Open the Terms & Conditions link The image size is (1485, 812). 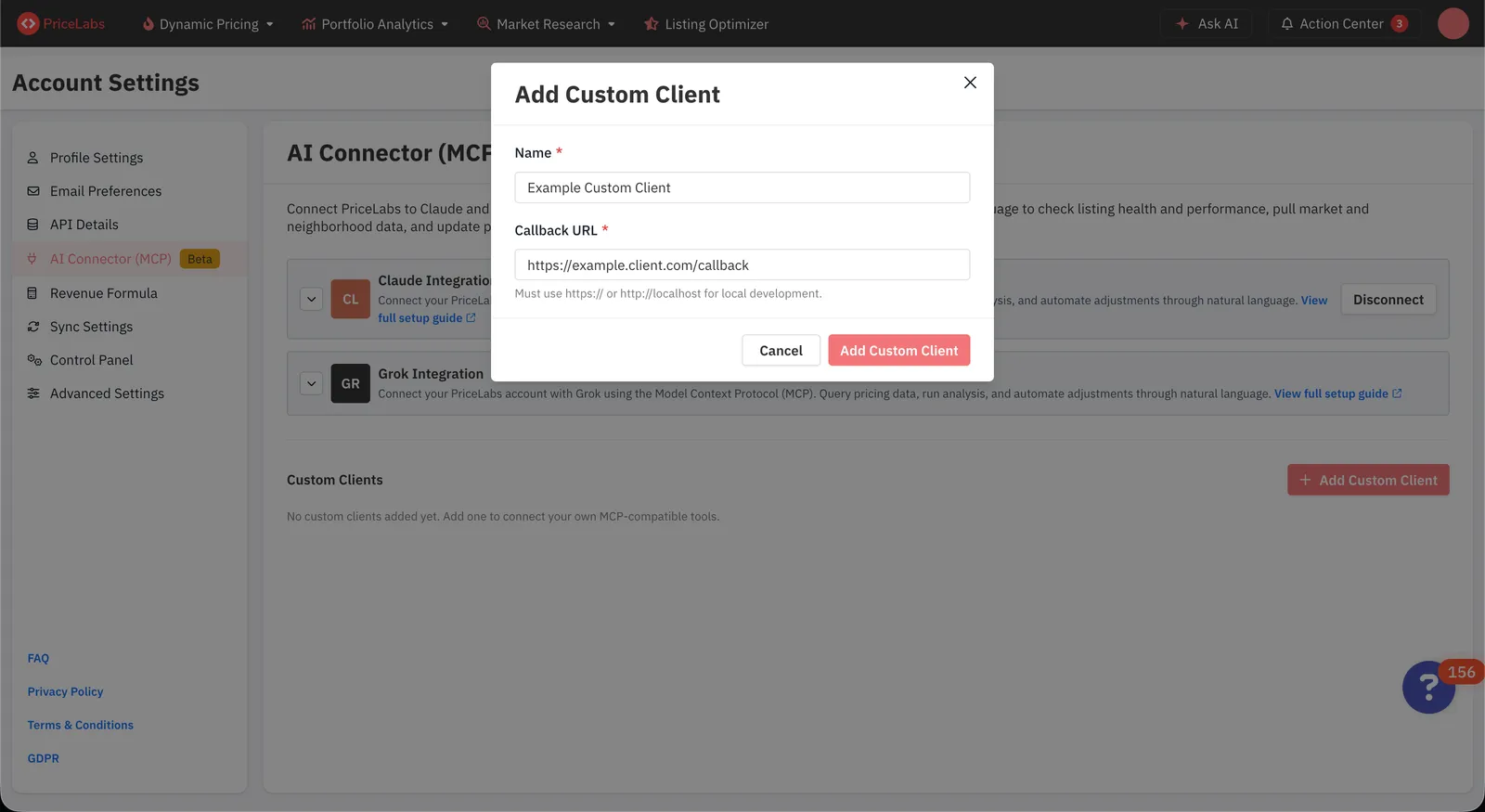click(80, 725)
